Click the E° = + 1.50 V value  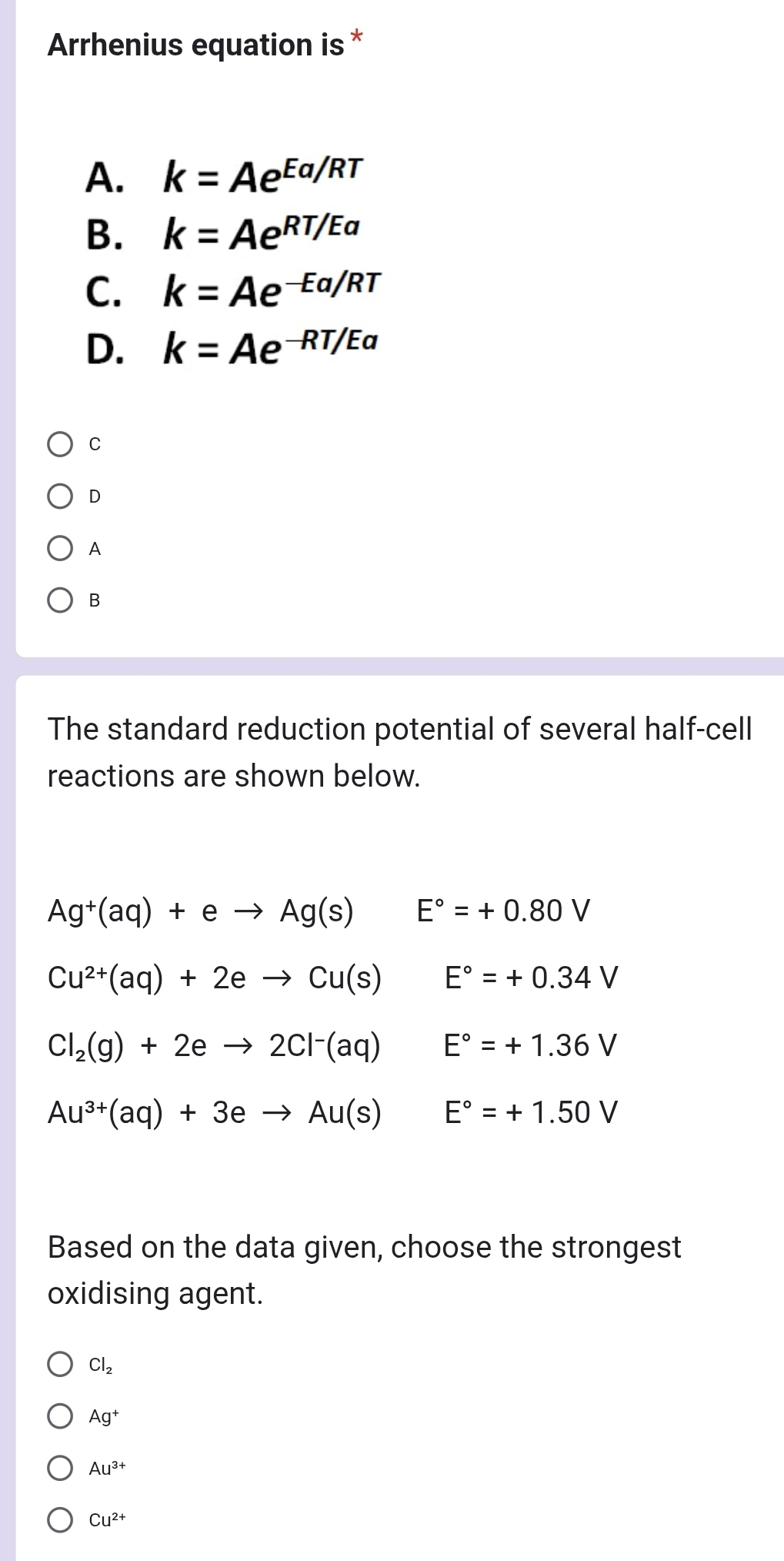click(529, 1113)
